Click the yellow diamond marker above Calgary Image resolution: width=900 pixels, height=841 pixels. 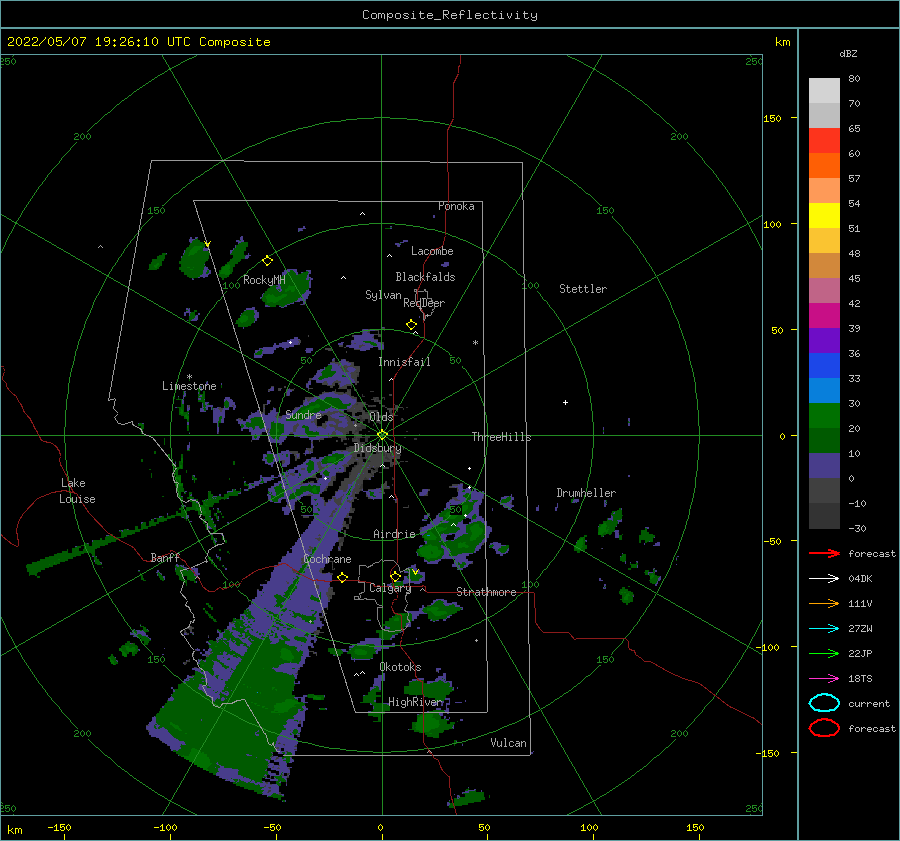(x=395, y=576)
